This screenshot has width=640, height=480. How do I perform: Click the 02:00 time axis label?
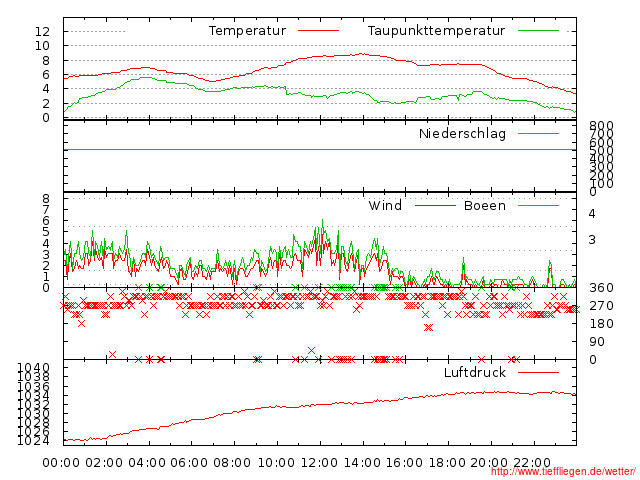pyautogui.click(x=104, y=463)
